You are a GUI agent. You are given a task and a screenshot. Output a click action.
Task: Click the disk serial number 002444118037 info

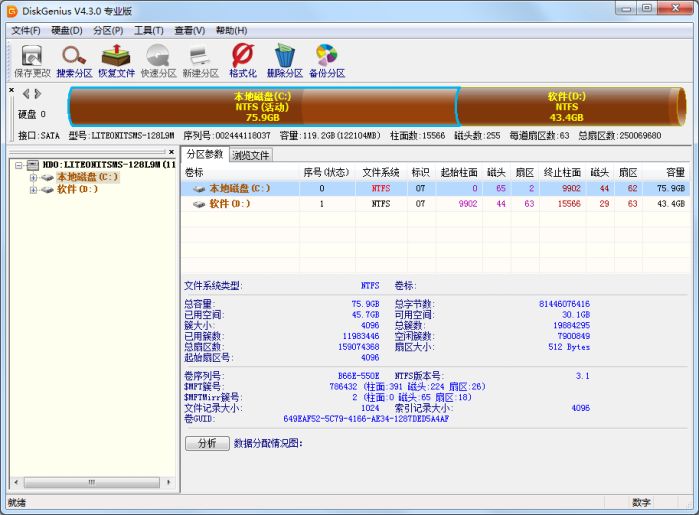(x=227, y=136)
